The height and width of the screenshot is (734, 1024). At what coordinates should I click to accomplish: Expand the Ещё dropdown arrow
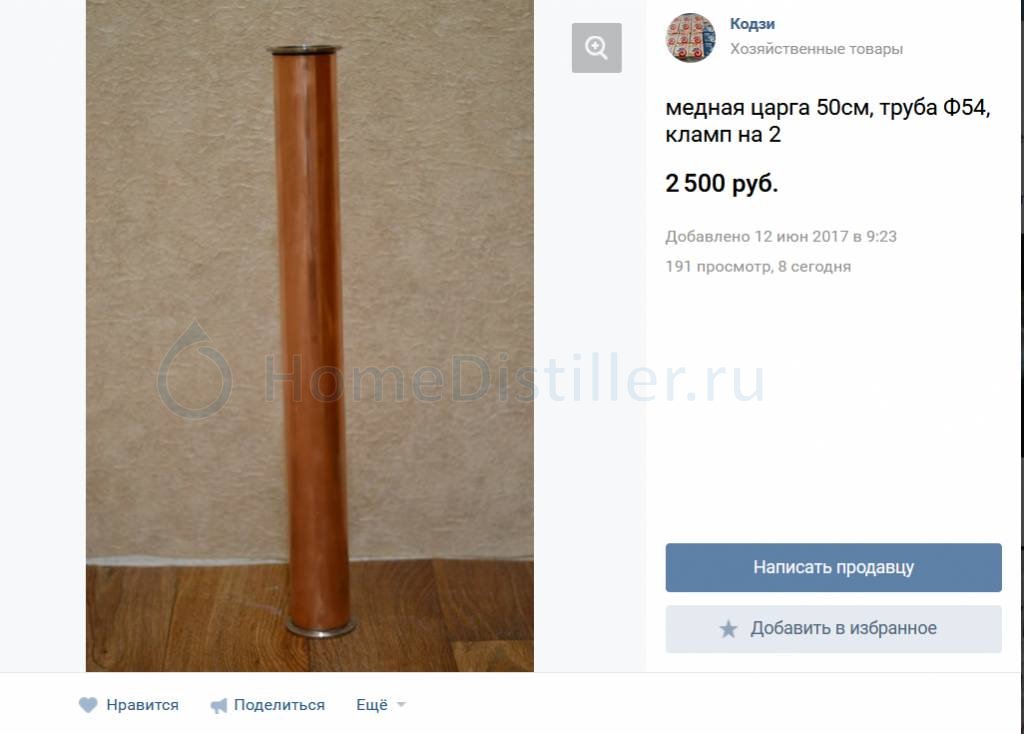[402, 705]
